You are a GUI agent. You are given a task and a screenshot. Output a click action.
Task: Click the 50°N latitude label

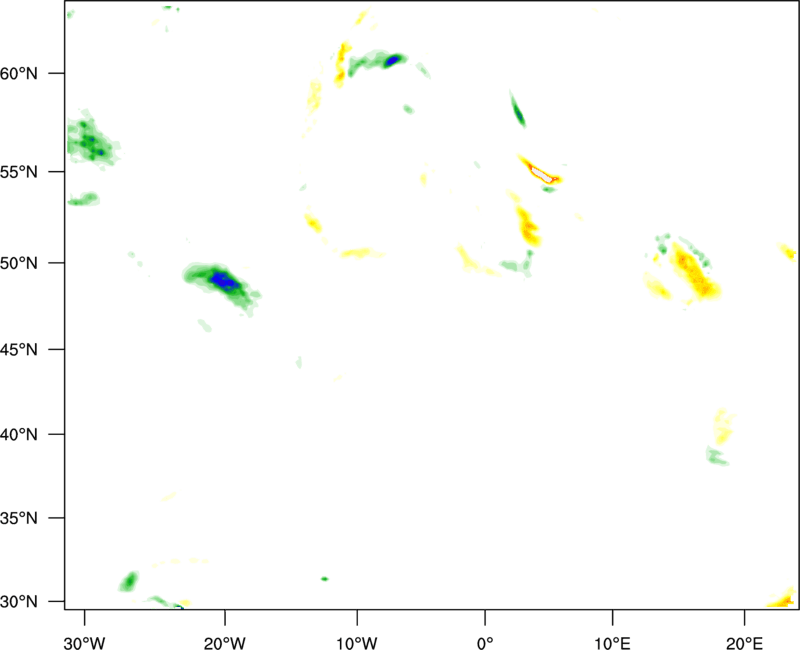point(19,263)
